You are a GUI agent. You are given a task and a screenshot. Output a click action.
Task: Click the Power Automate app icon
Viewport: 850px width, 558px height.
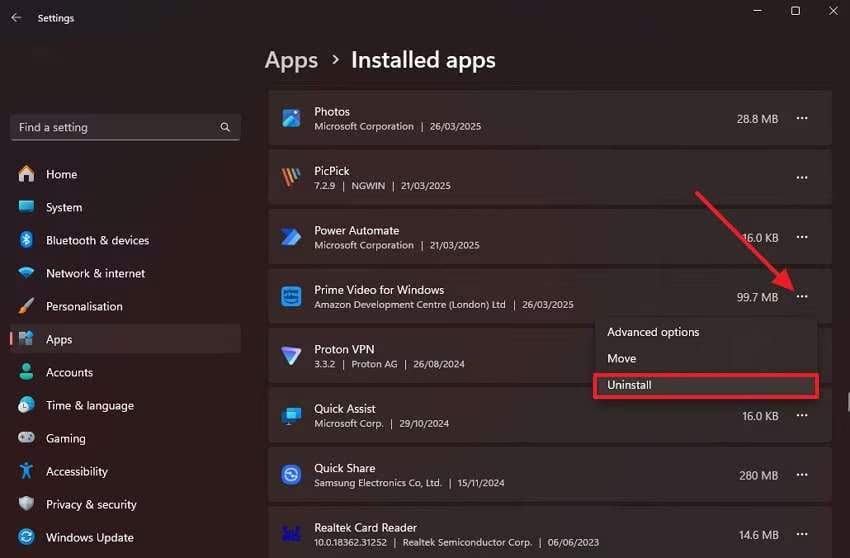click(x=291, y=237)
